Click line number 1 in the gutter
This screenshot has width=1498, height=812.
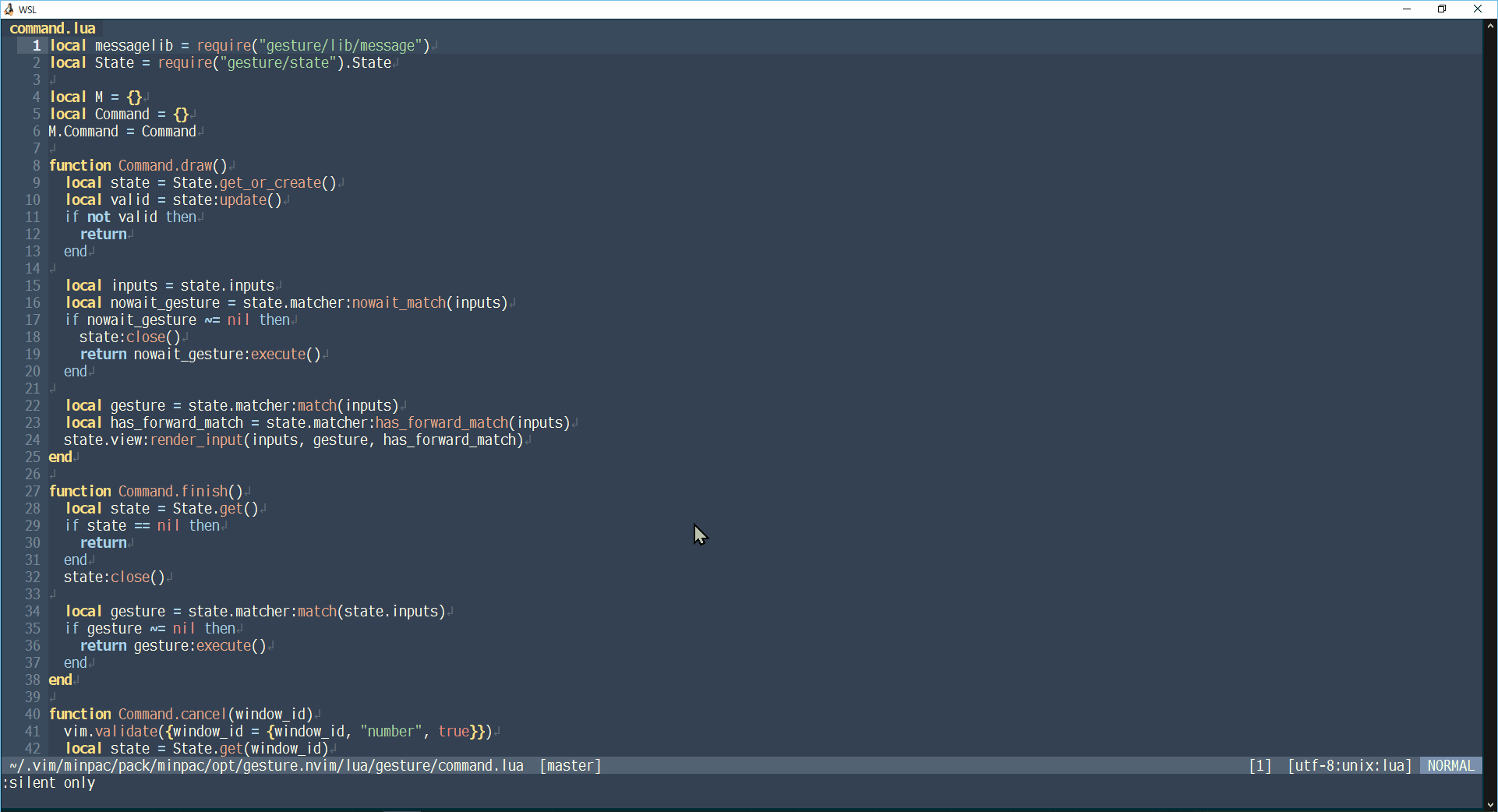click(x=36, y=46)
